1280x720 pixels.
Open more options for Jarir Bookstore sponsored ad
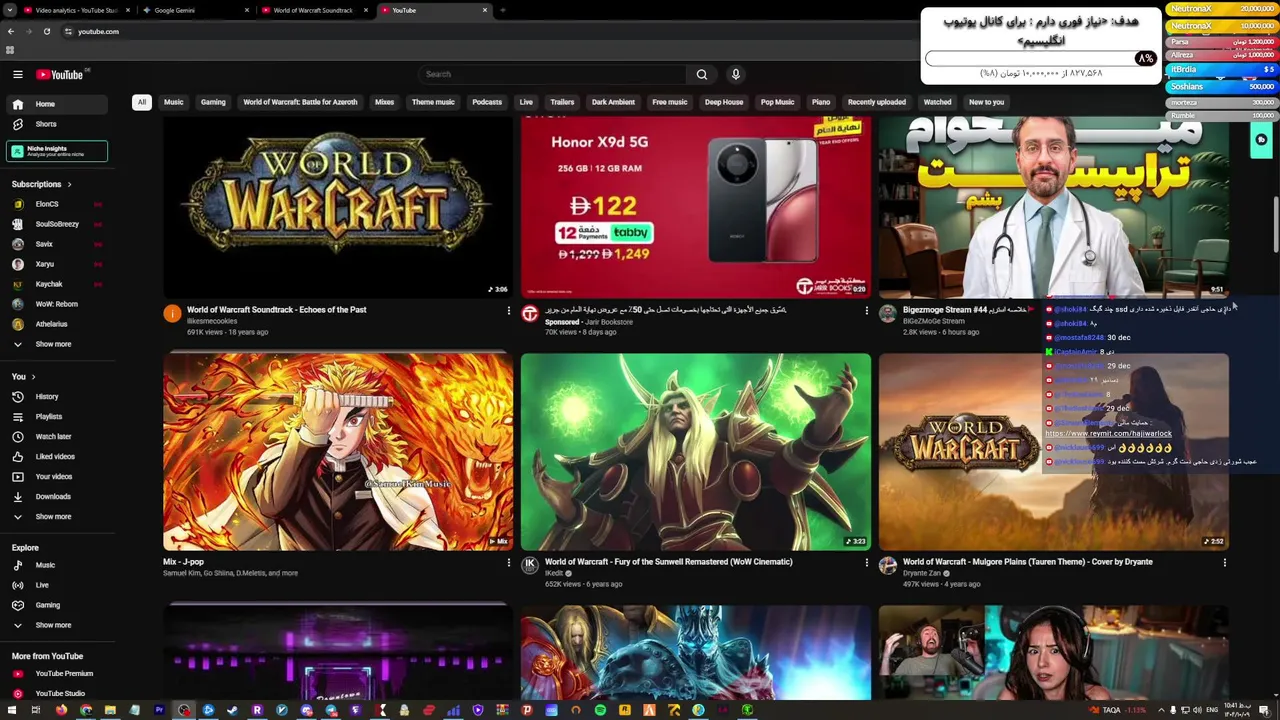[x=866, y=311]
